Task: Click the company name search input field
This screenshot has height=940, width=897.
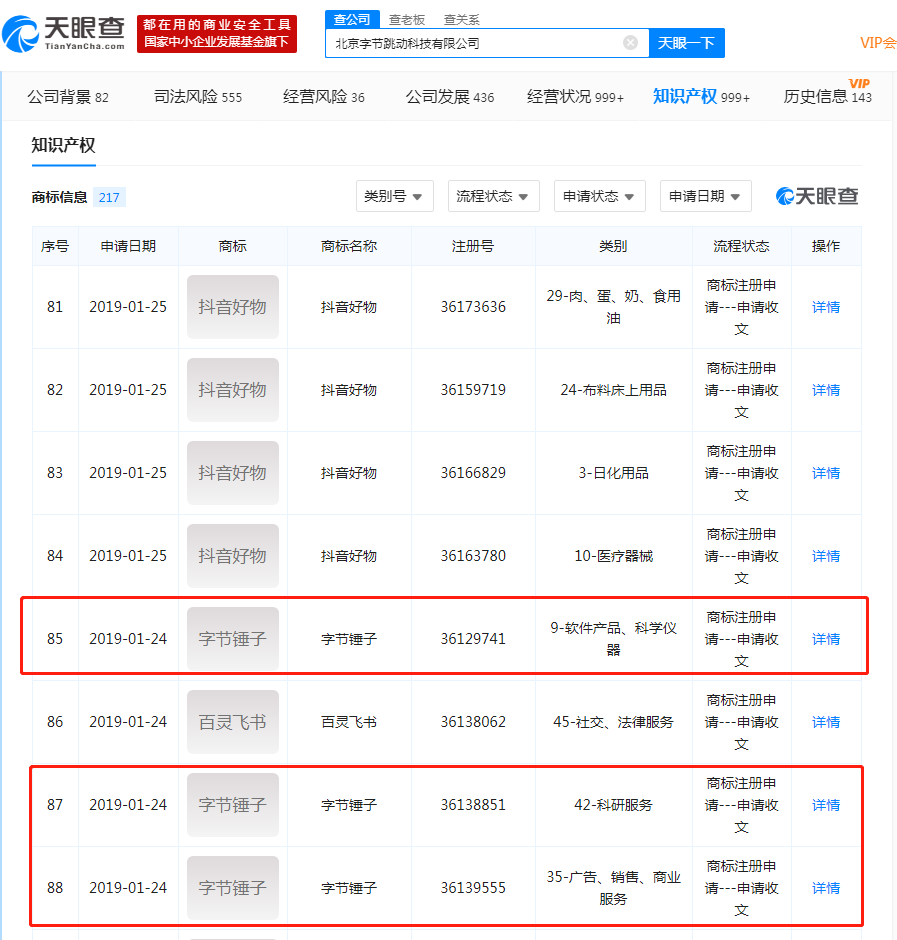Action: pyautogui.click(x=480, y=42)
